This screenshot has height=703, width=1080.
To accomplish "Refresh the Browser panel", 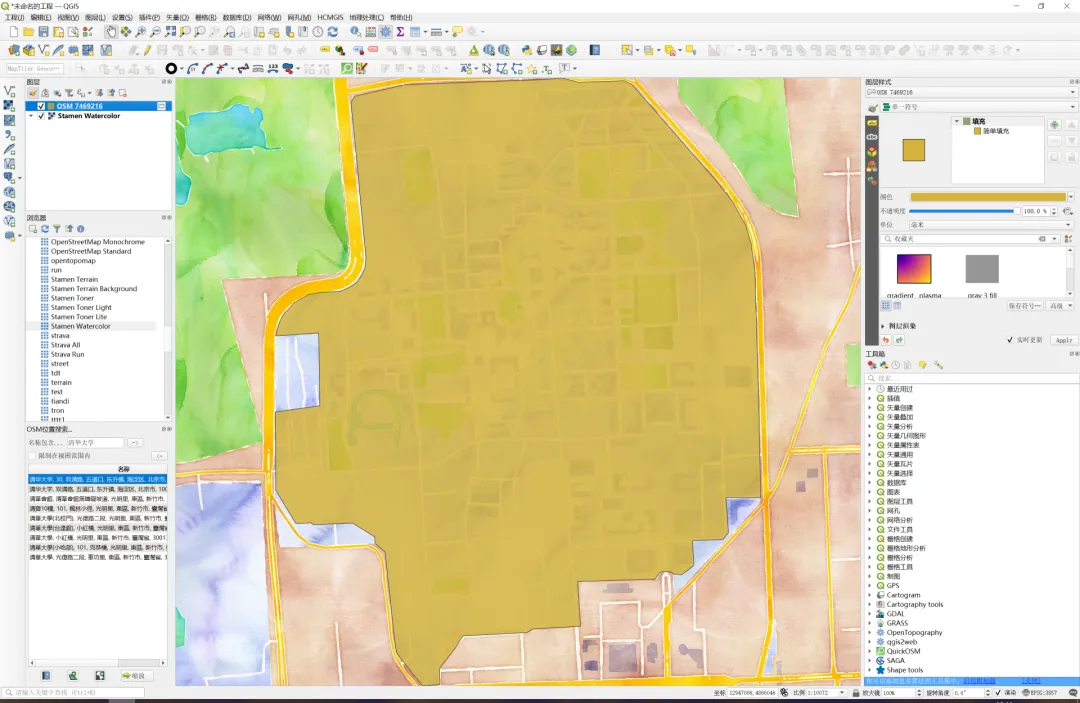I will [x=45, y=229].
